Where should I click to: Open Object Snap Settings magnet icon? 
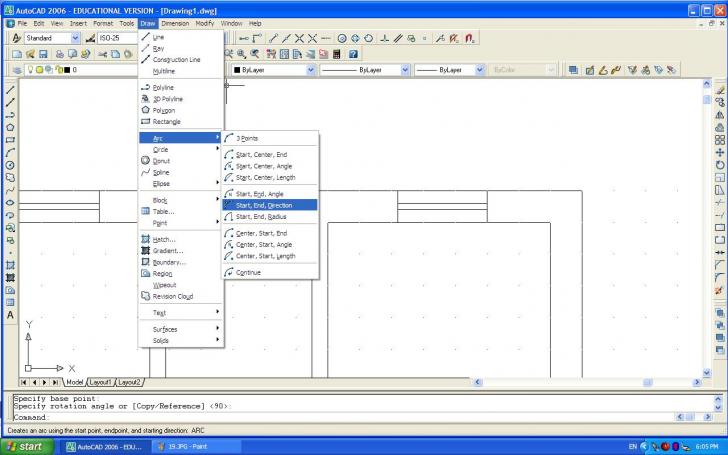pyautogui.click(x=470, y=39)
